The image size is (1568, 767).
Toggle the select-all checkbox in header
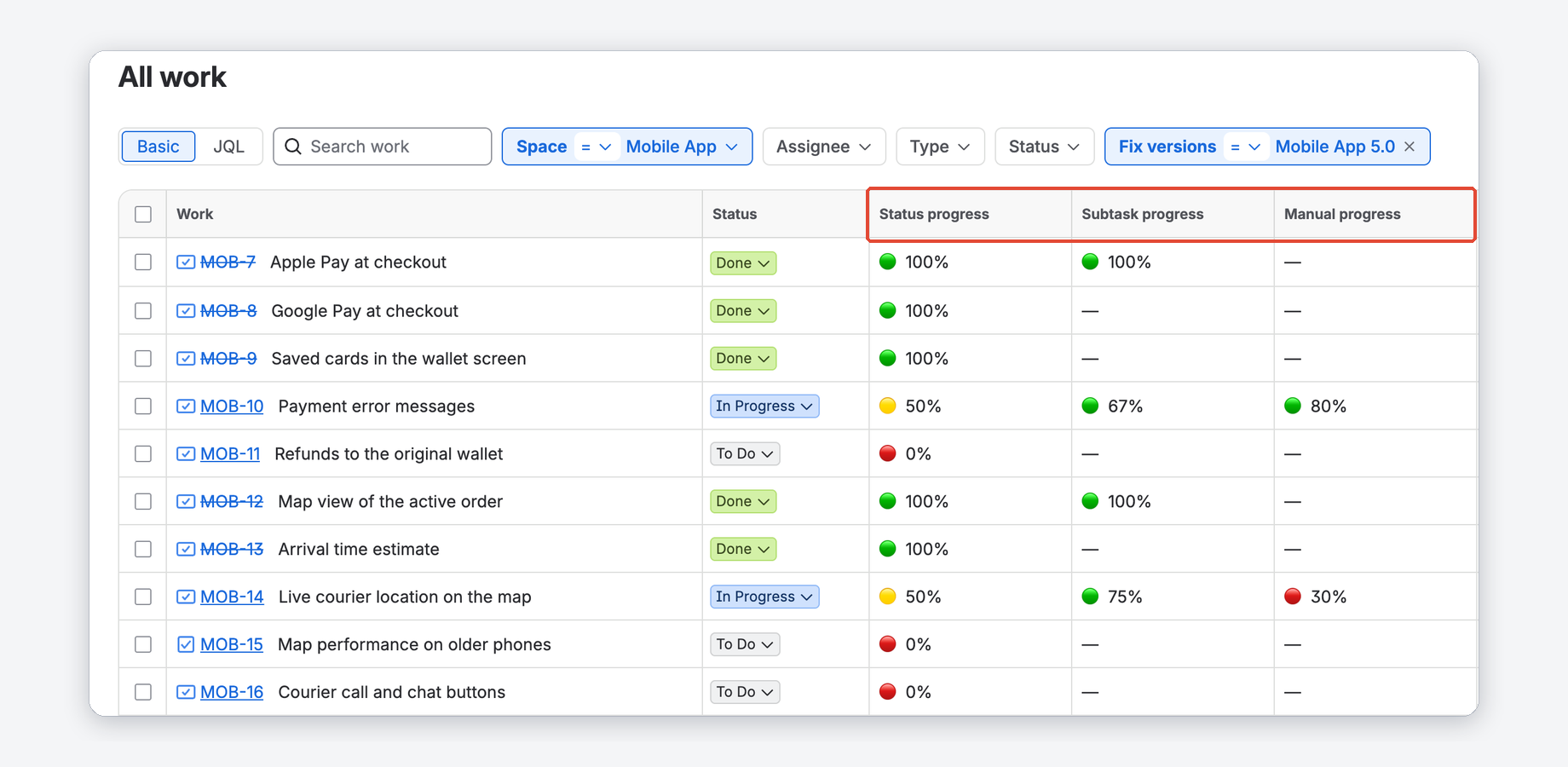coord(143,214)
